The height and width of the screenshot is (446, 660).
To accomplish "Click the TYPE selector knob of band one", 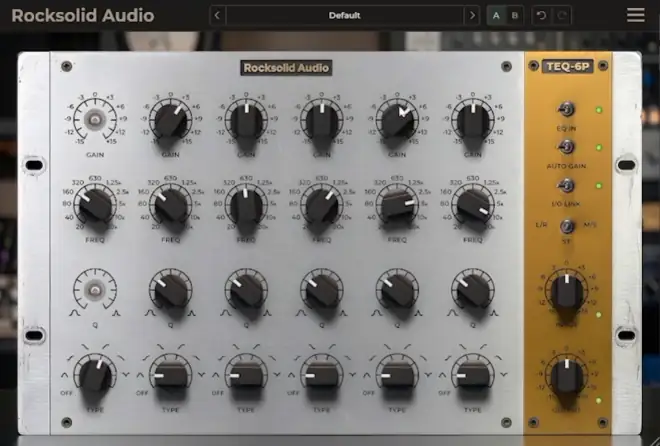I will click(x=95, y=375).
